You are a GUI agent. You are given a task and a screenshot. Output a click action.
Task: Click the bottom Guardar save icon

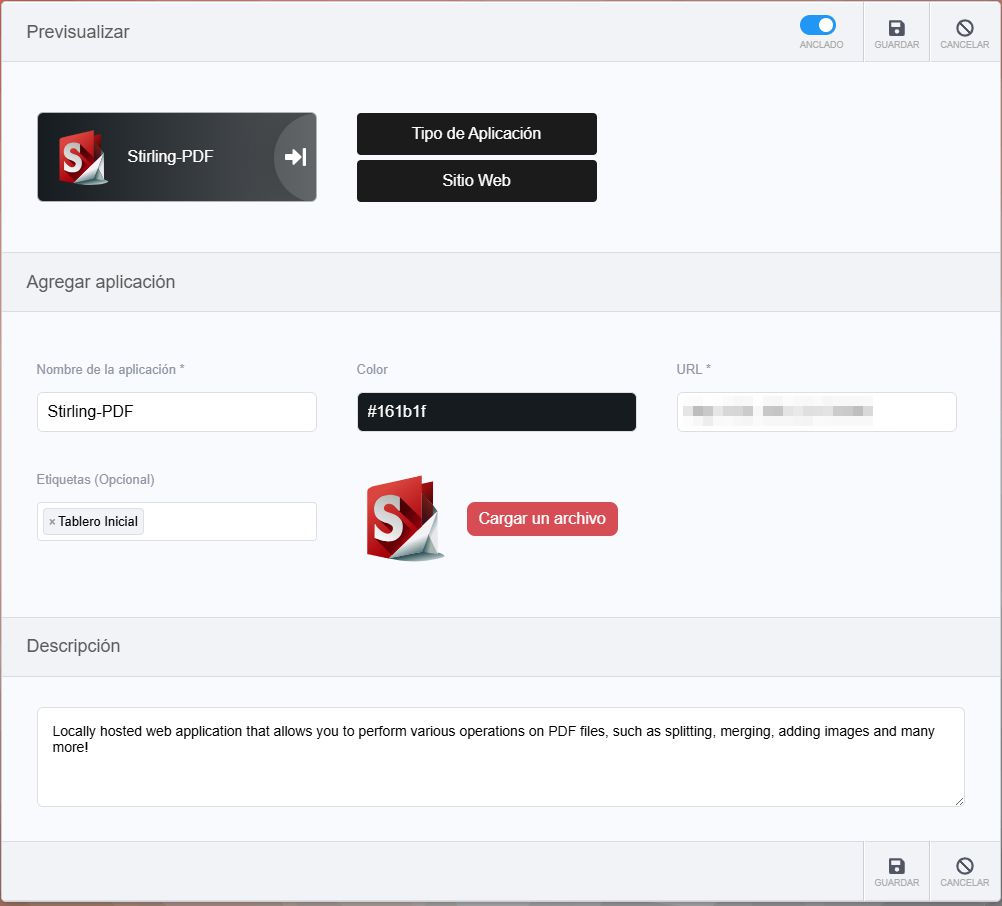click(896, 867)
